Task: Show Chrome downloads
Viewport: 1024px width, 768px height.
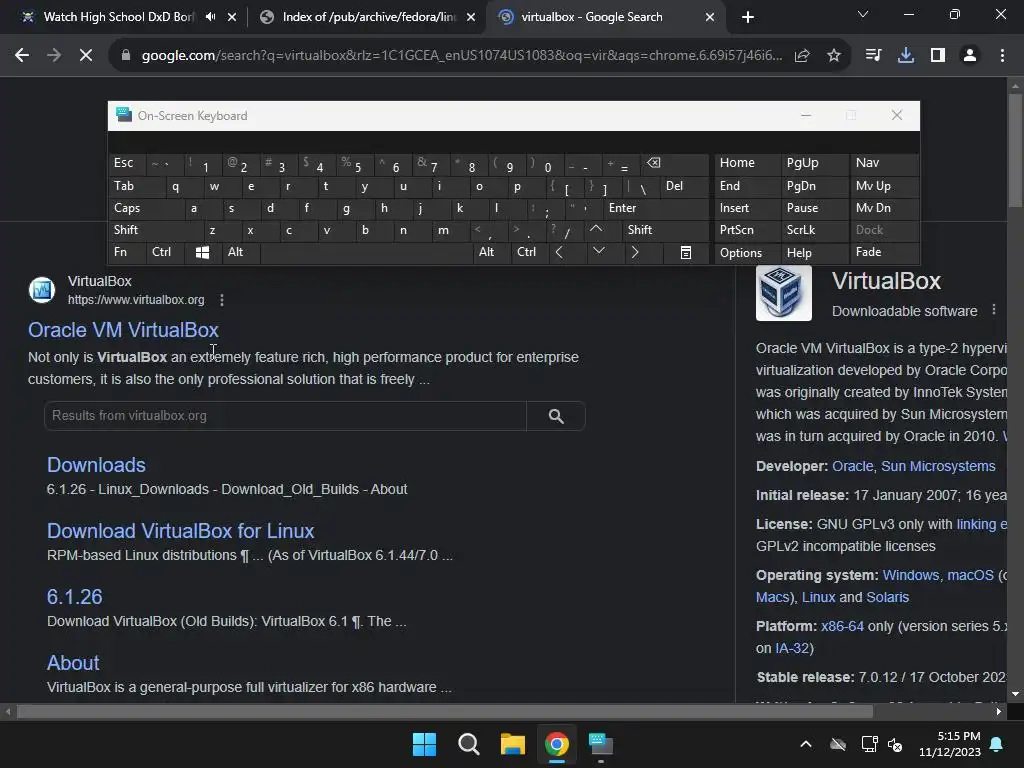Action: click(x=906, y=56)
